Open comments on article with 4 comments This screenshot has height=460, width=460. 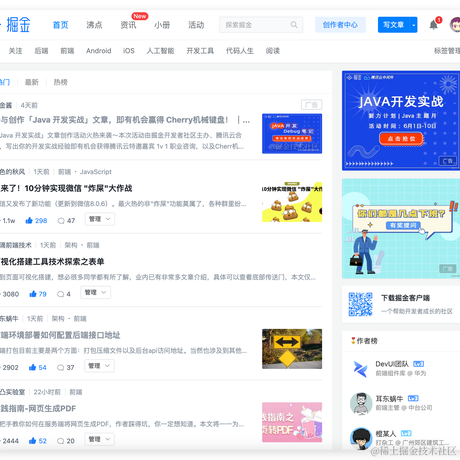point(63,294)
